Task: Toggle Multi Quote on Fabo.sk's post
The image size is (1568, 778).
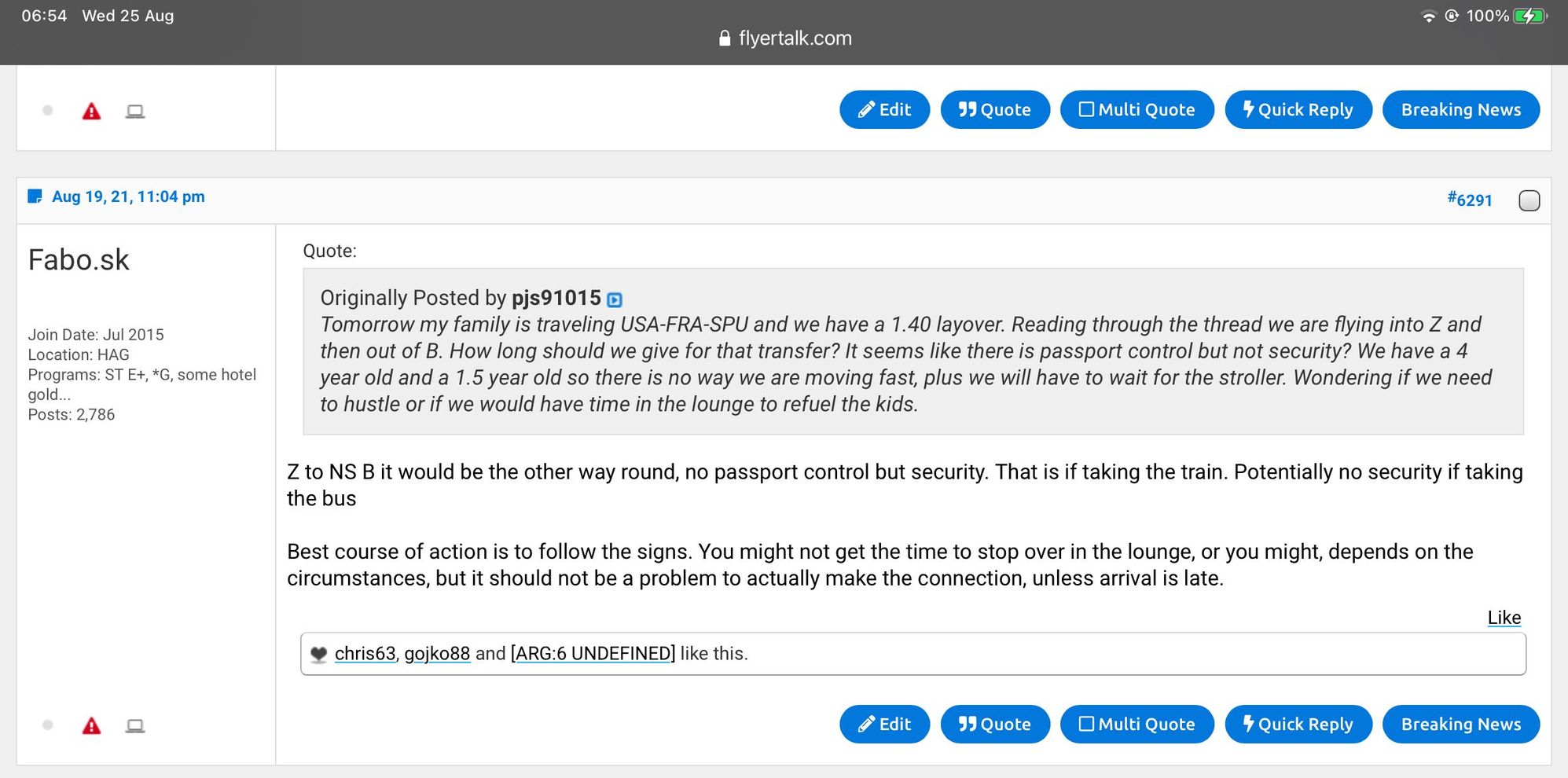Action: [x=1137, y=724]
